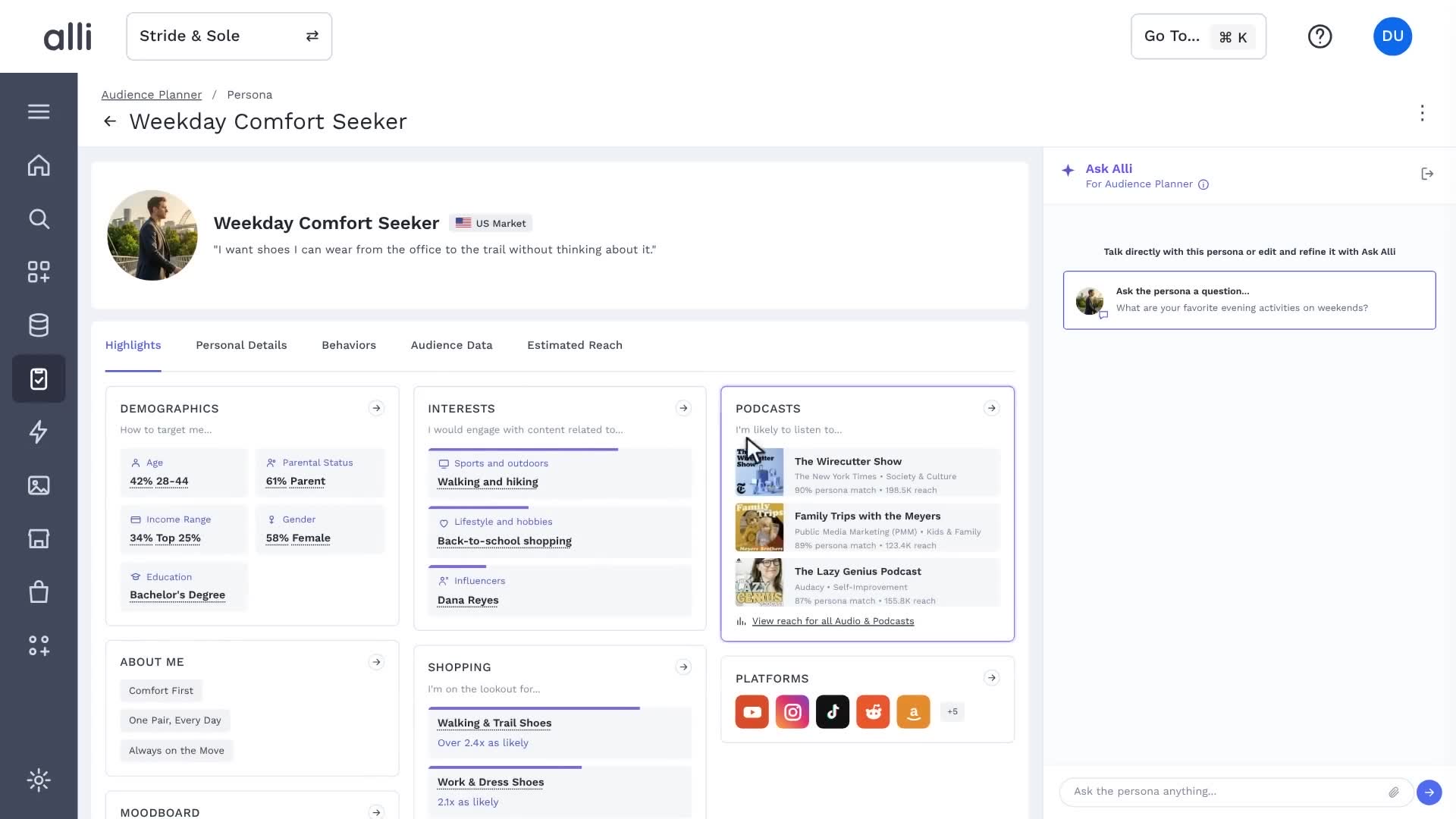Image resolution: width=1456 pixels, height=819 pixels.
Task: Toggle the theme sun icon
Action: pos(39,780)
